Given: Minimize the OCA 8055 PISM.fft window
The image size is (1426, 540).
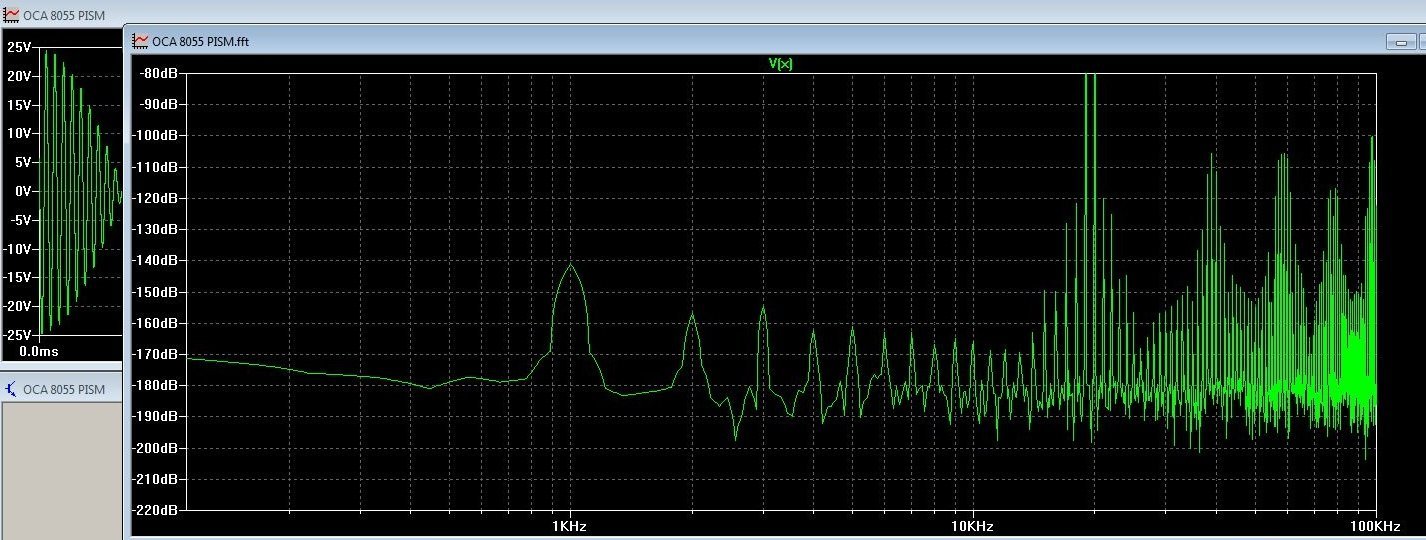Looking at the screenshot, I should pyautogui.click(x=1401, y=41).
